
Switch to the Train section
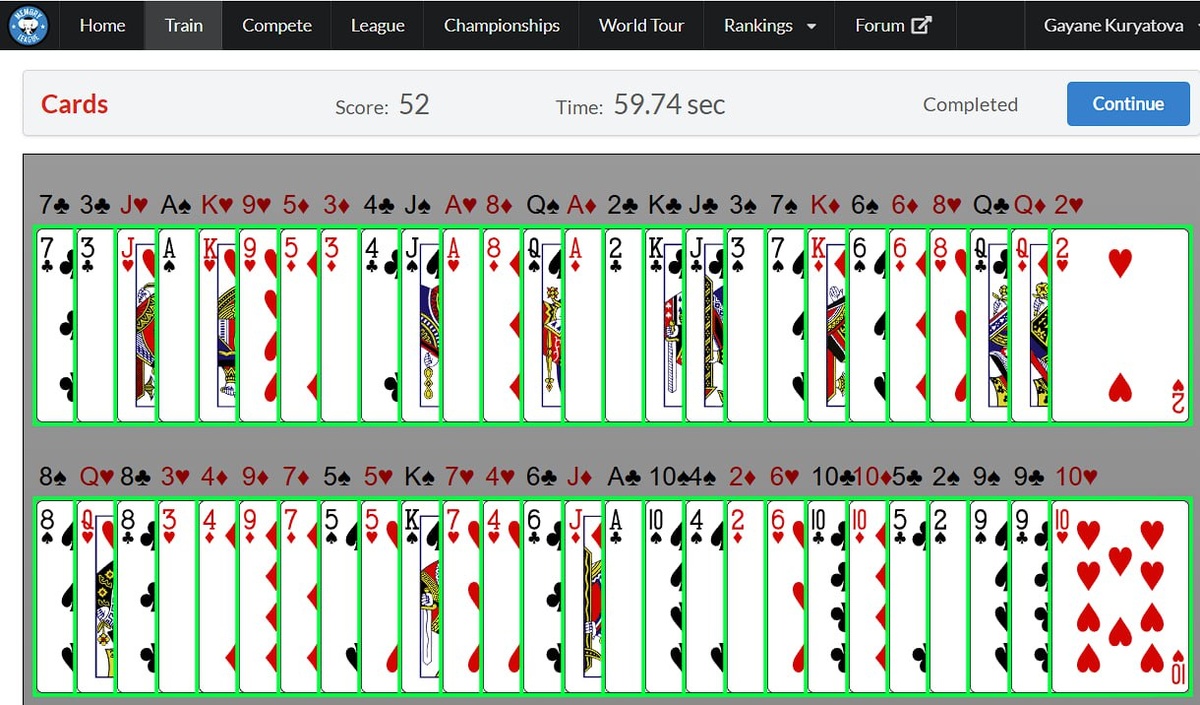(x=184, y=25)
